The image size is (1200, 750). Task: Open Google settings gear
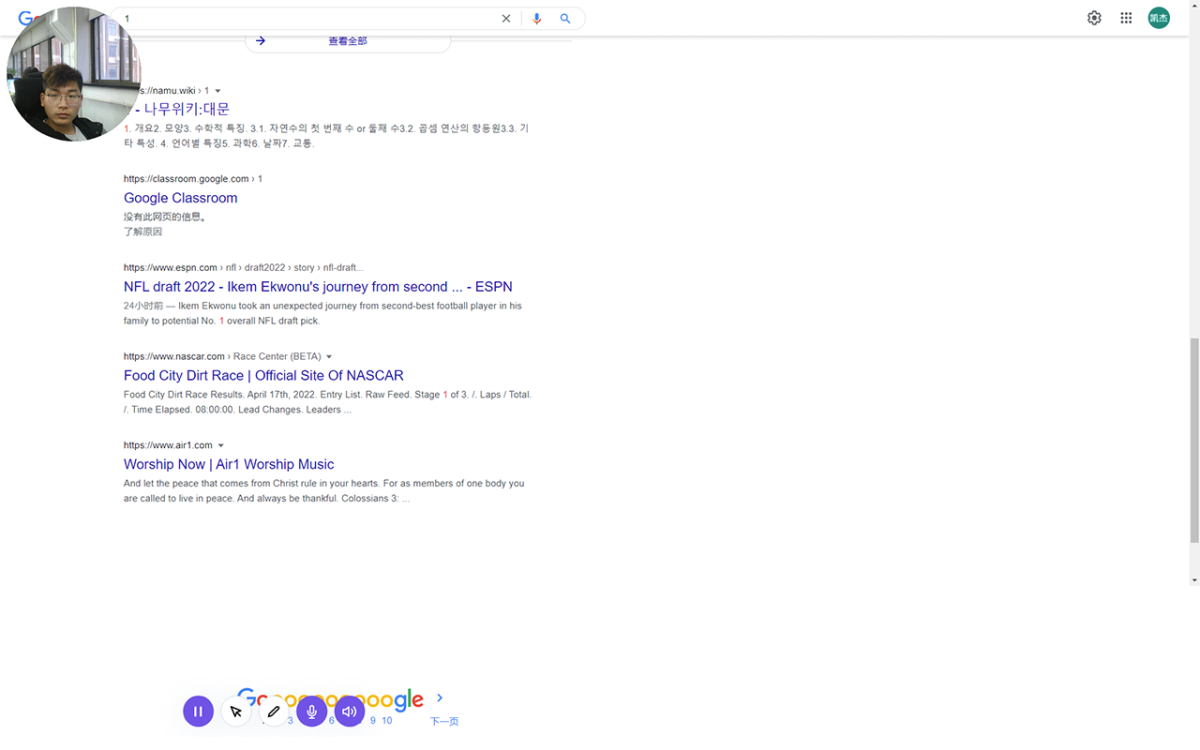1094,18
